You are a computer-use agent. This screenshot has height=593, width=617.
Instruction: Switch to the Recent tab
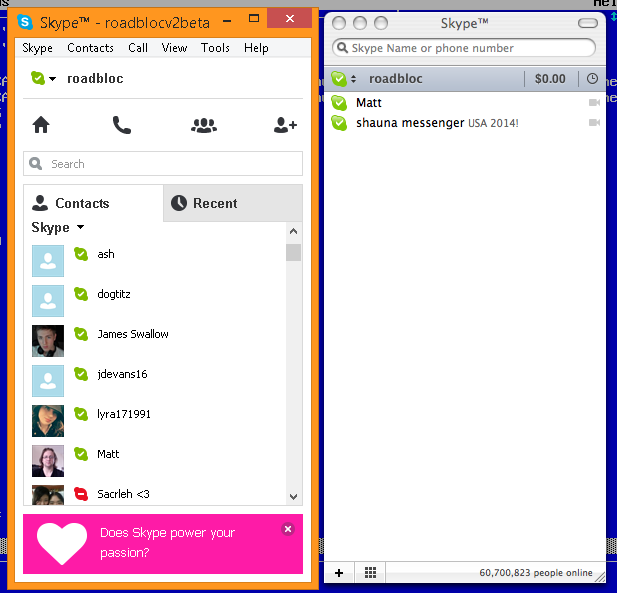(233, 203)
